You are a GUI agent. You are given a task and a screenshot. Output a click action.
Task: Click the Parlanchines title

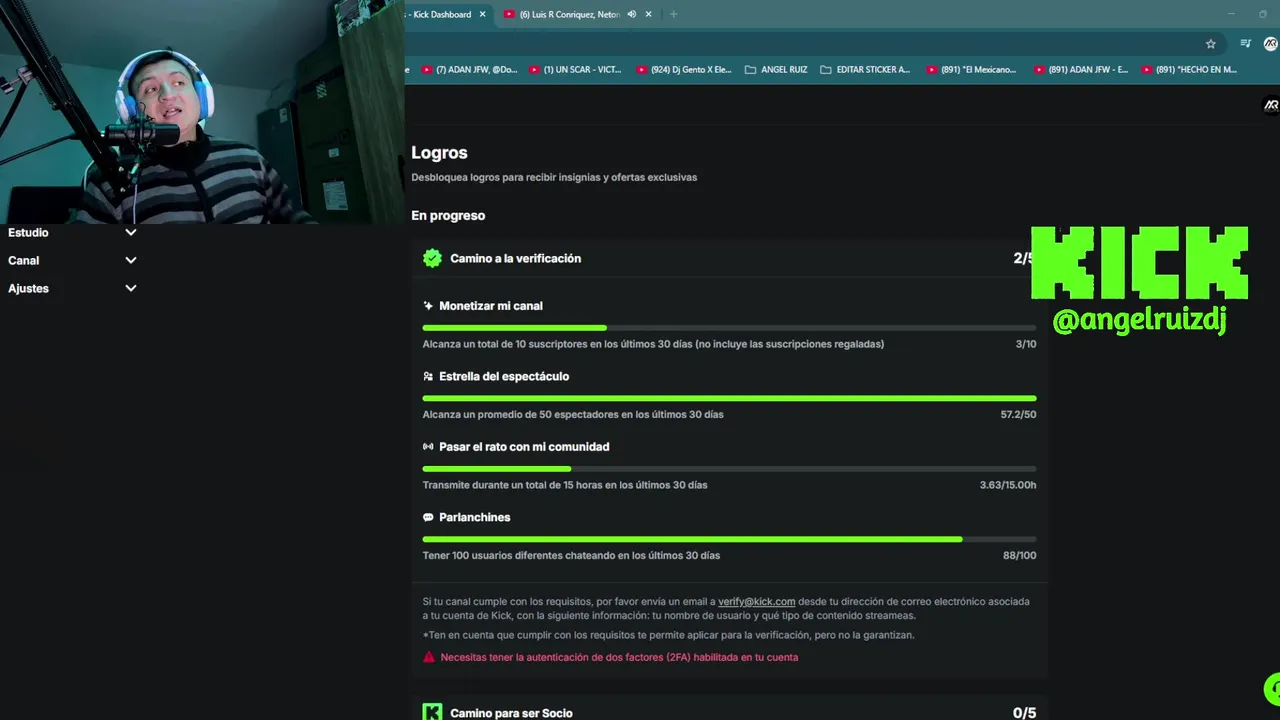475,517
